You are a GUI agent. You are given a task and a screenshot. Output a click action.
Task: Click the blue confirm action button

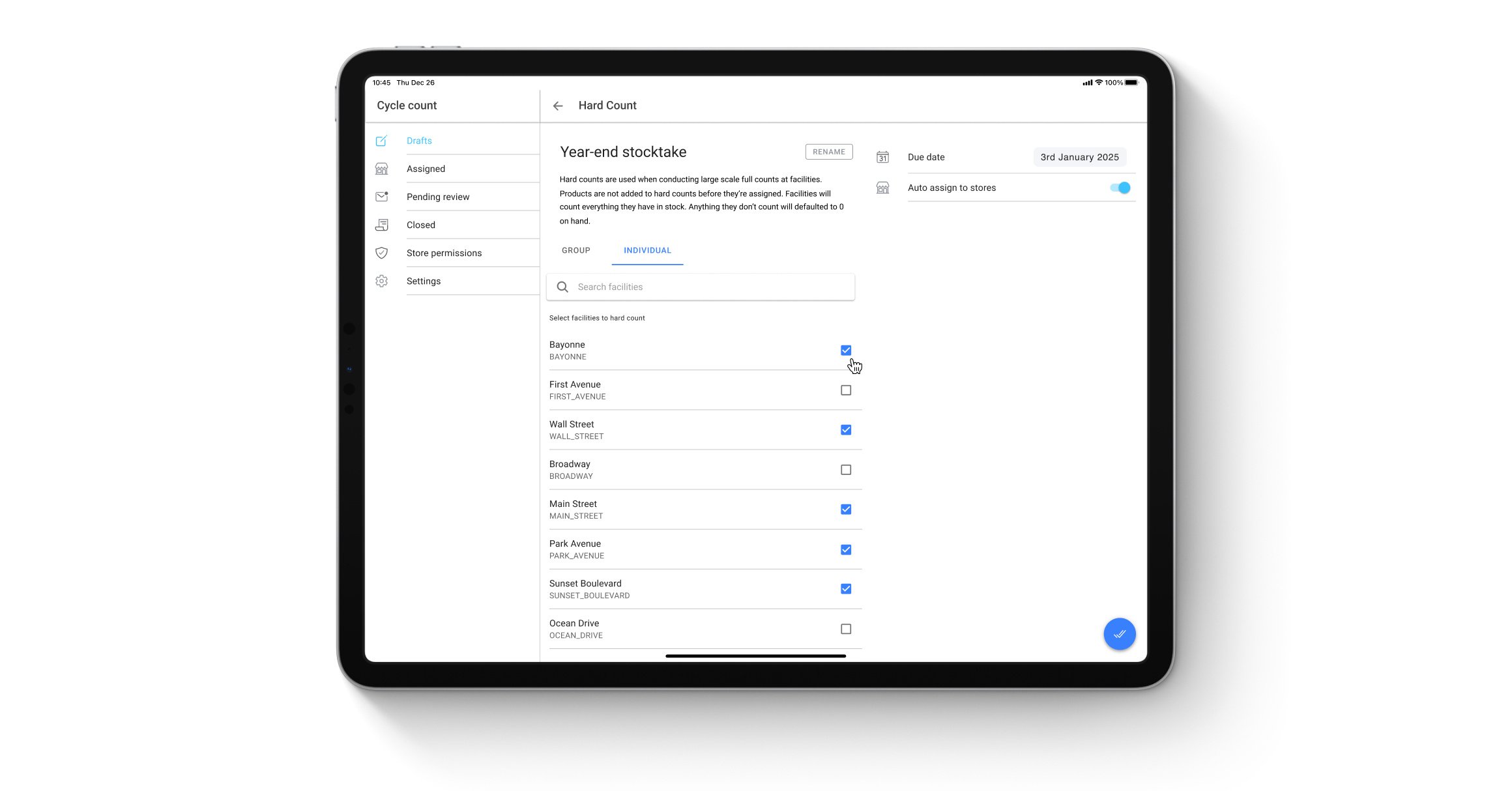1120,633
